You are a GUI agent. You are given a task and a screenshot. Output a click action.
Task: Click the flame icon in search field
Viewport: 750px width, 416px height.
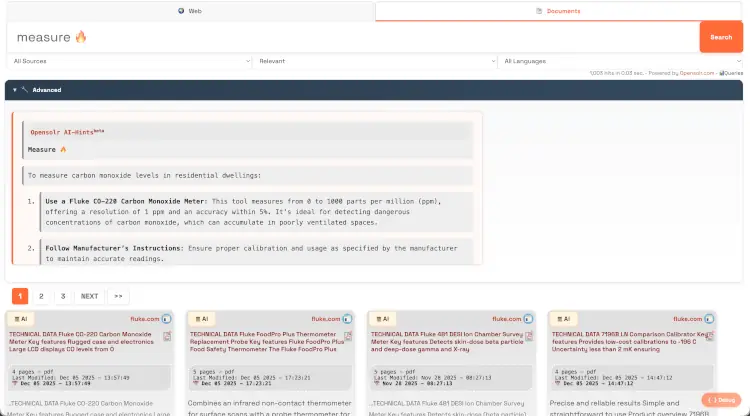[x=81, y=36]
